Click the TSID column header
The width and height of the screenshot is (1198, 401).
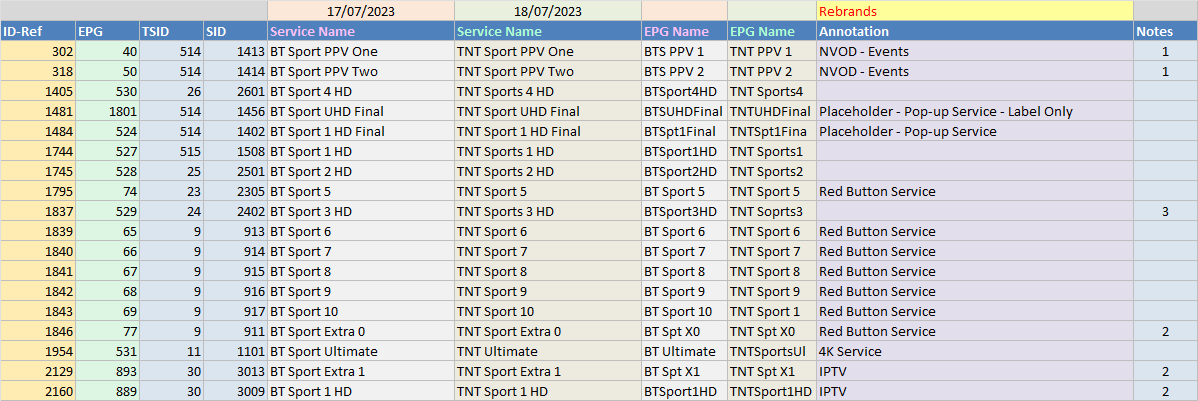(170, 31)
